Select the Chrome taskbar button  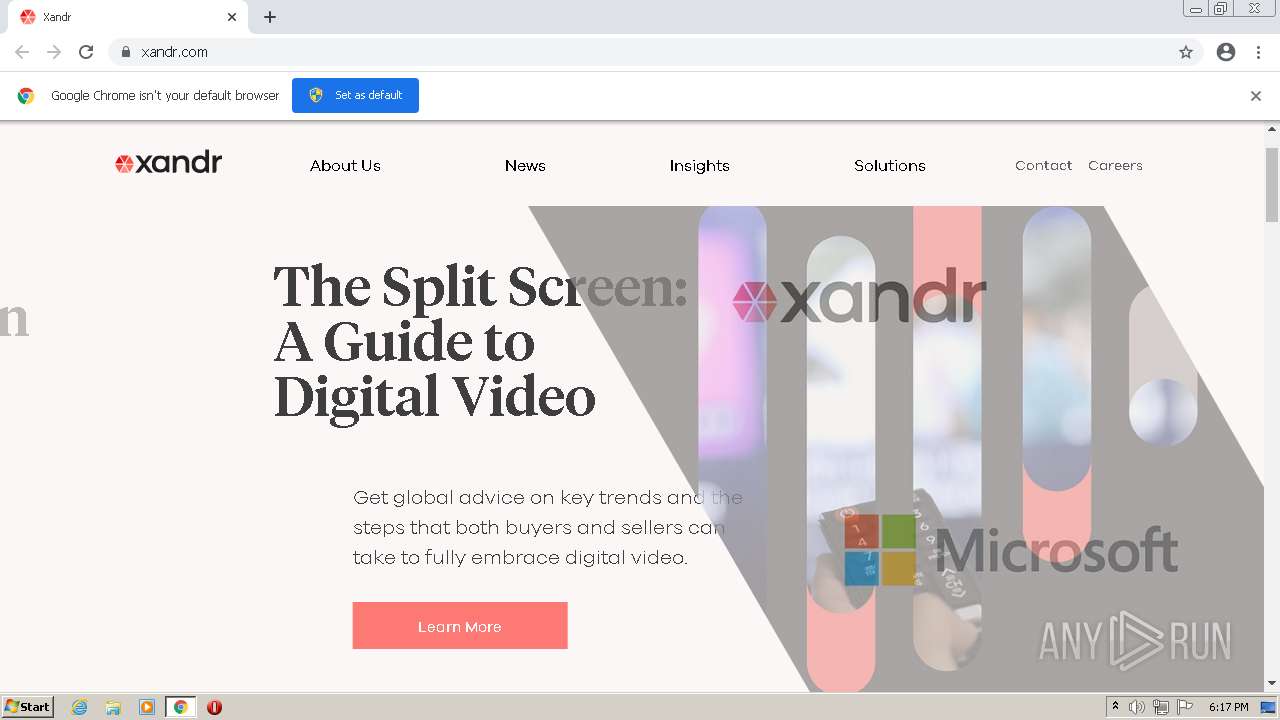[180, 707]
